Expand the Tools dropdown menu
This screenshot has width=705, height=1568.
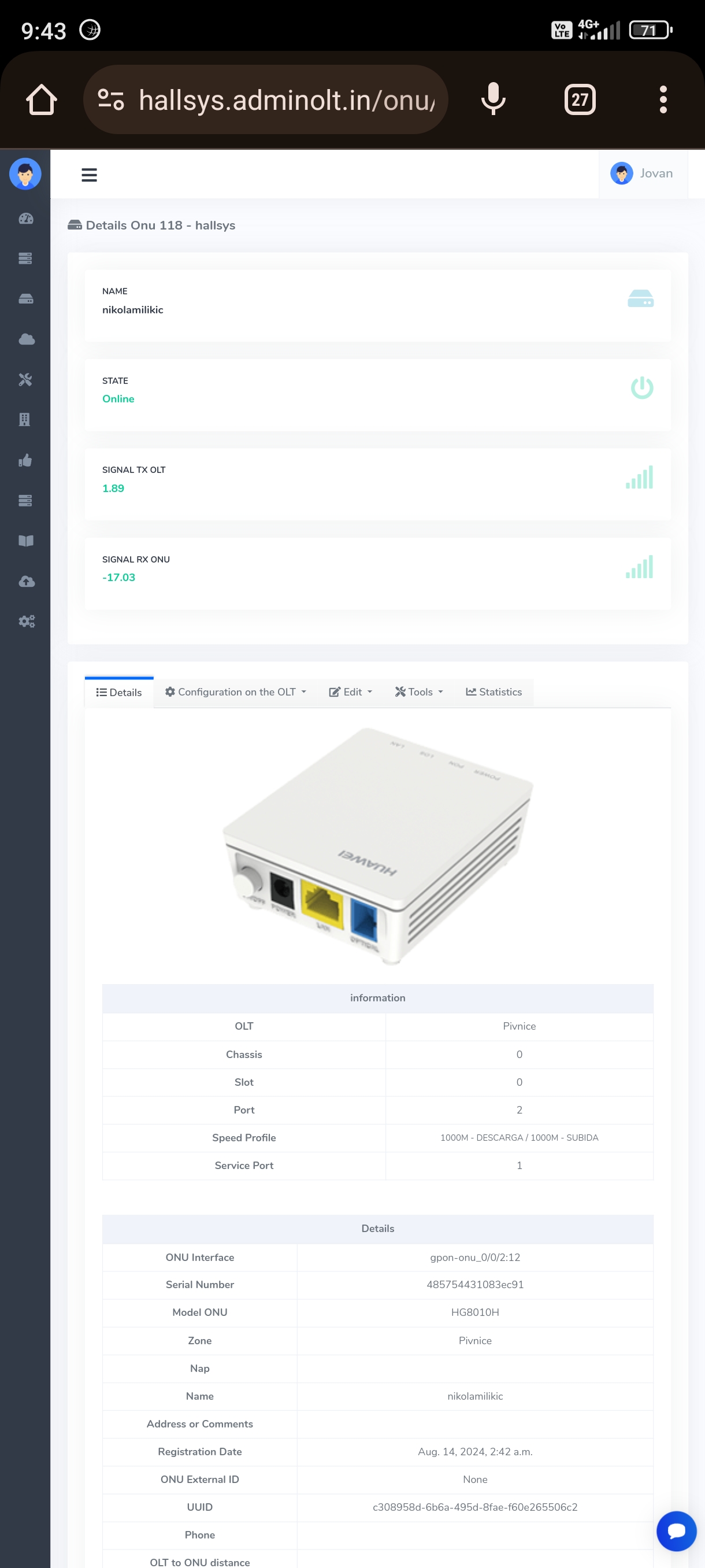pyautogui.click(x=419, y=692)
